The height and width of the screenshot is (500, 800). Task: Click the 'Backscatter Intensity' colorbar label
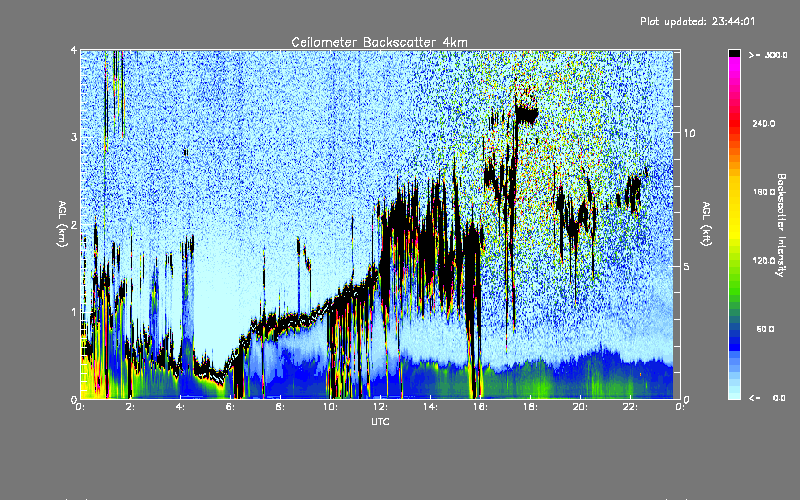(781, 225)
